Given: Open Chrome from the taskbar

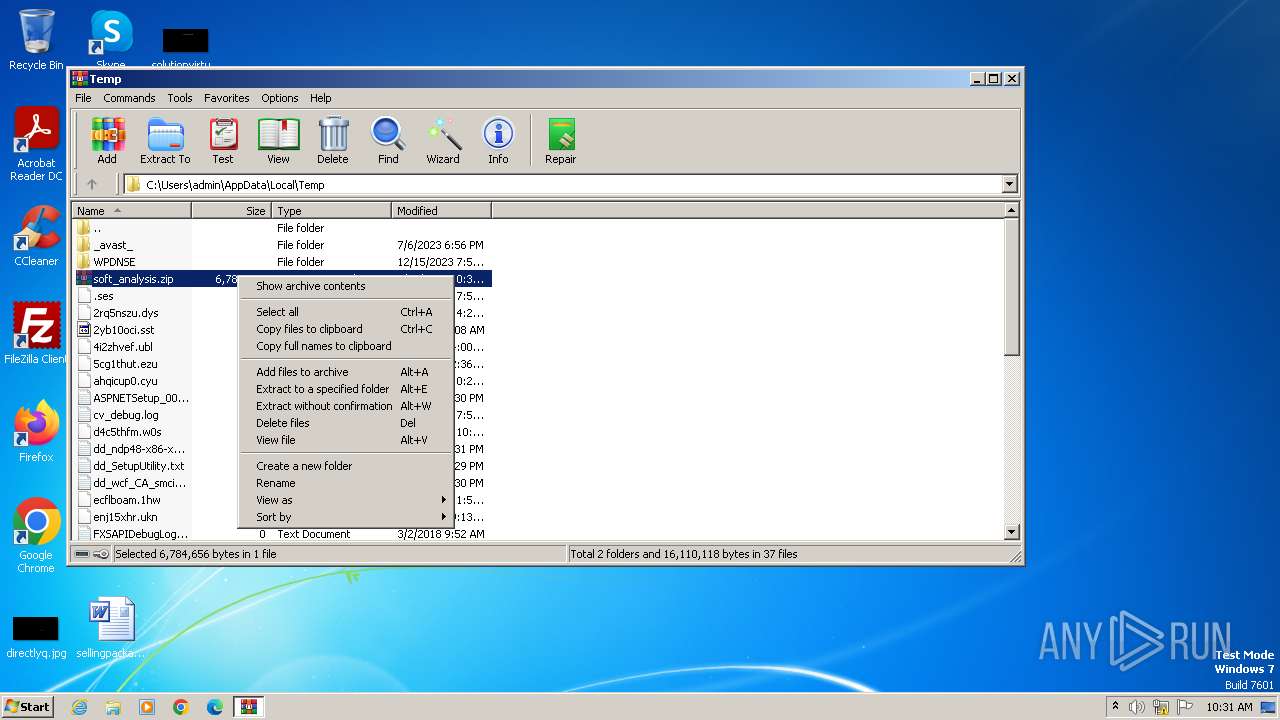Looking at the screenshot, I should [x=181, y=707].
